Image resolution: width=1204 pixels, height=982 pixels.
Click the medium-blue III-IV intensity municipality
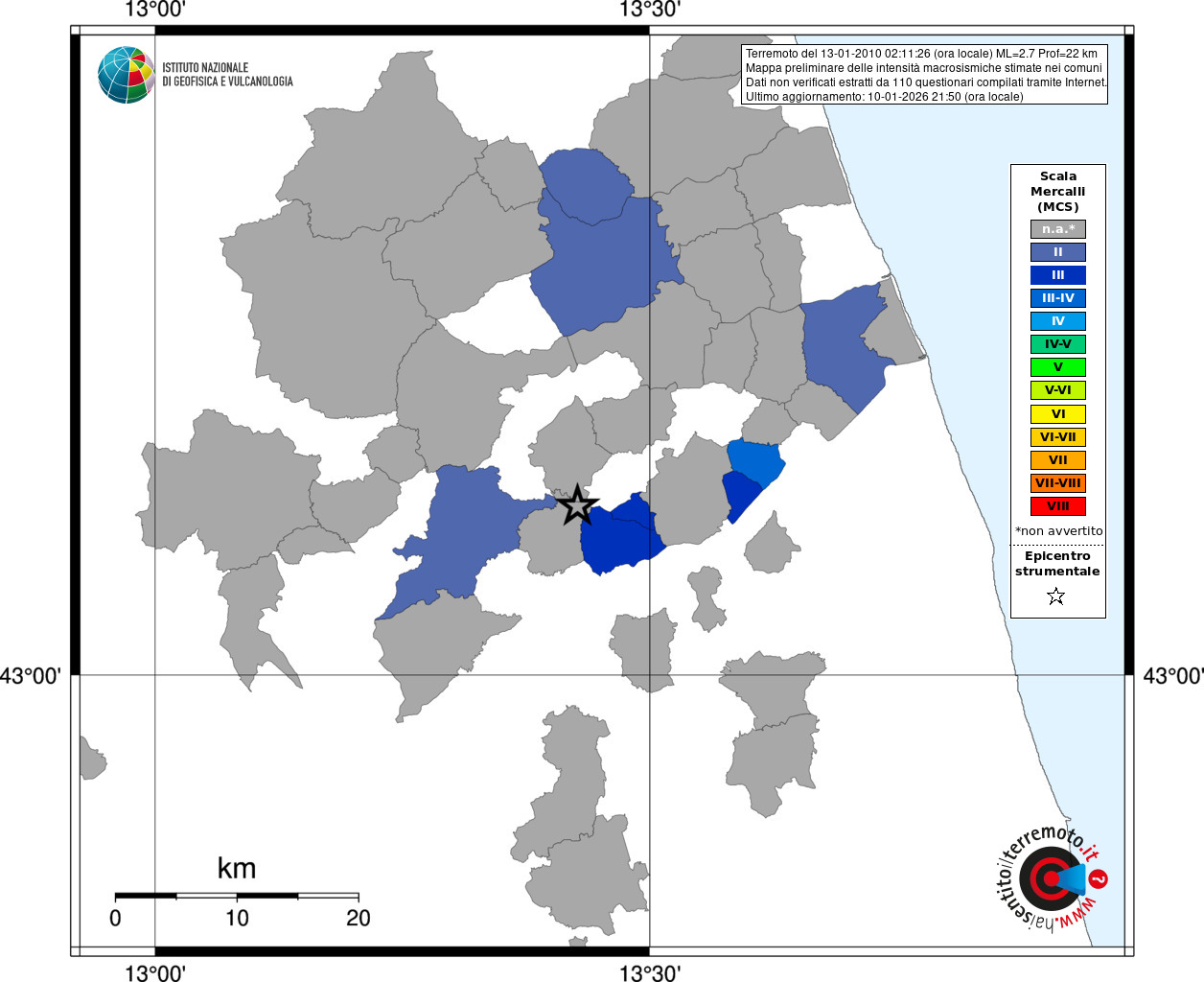point(757,460)
